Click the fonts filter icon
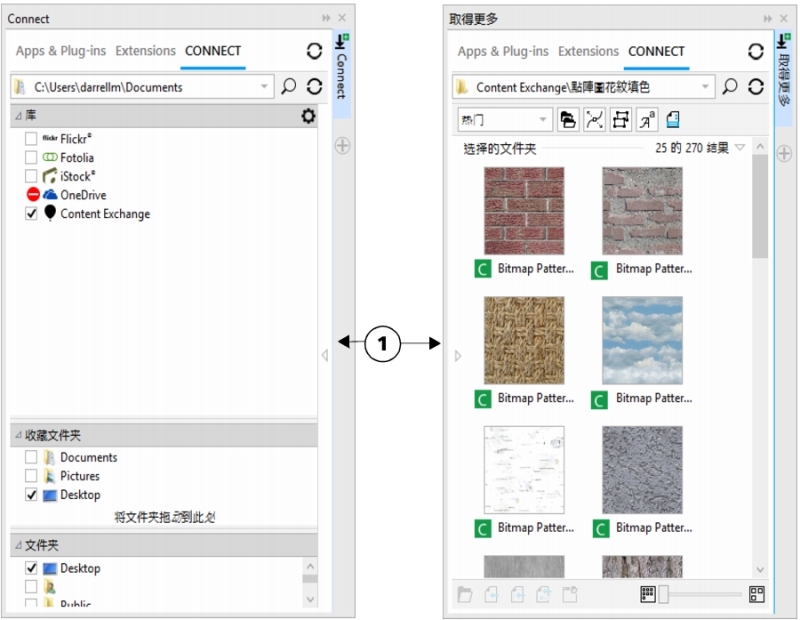This screenshot has width=800, height=620. coord(647,120)
